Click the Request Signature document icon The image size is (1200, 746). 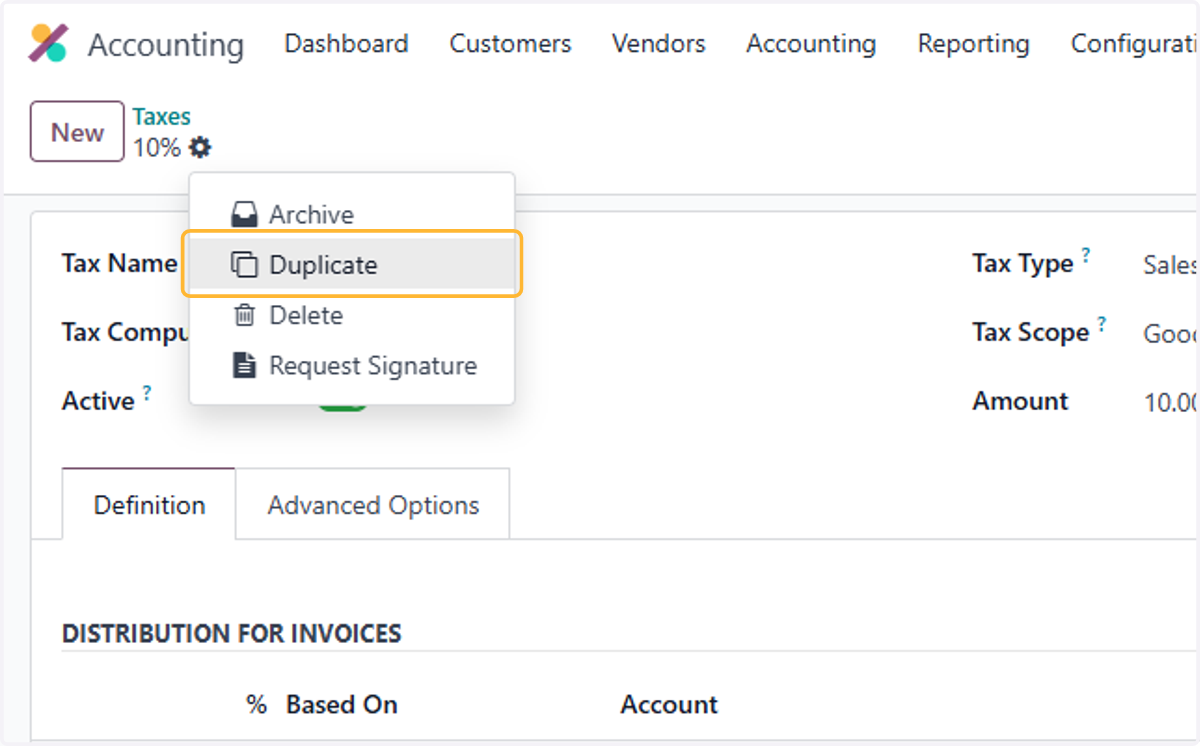tap(244, 365)
